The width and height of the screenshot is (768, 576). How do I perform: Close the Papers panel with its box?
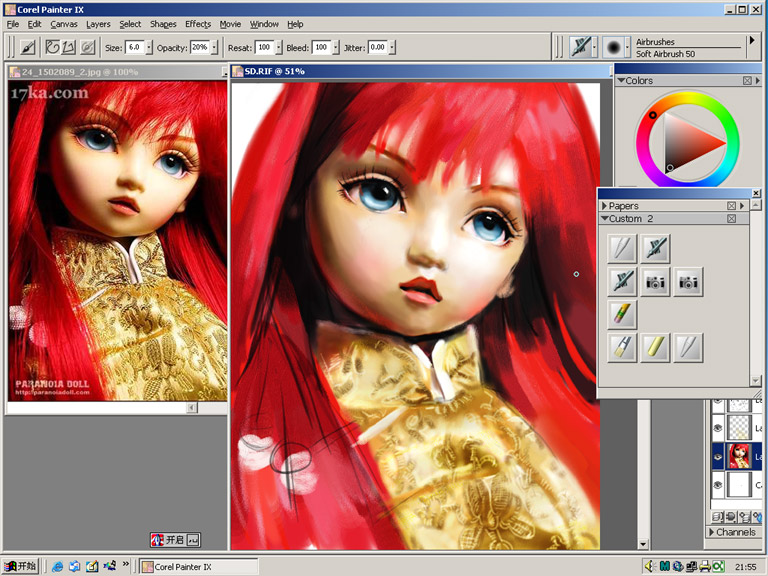(731, 206)
